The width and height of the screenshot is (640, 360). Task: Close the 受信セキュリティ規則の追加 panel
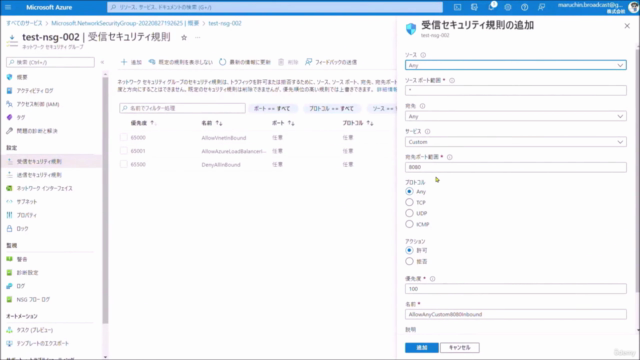627,26
